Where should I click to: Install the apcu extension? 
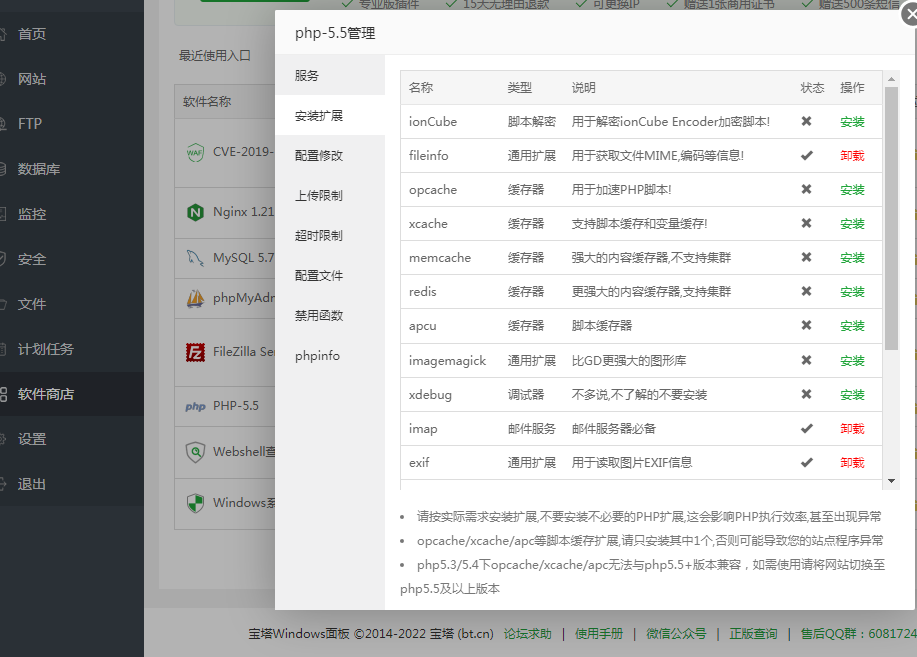(x=852, y=326)
